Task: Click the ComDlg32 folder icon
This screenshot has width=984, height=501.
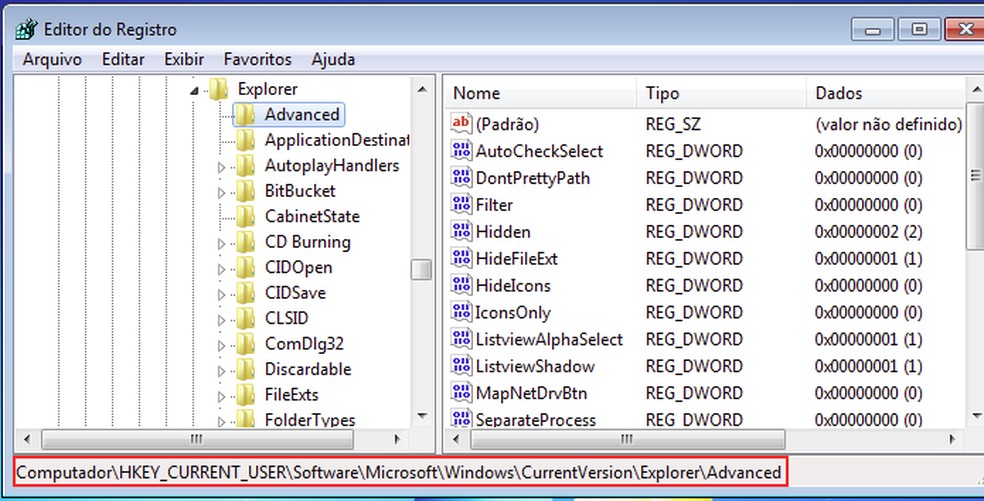Action: (245, 344)
